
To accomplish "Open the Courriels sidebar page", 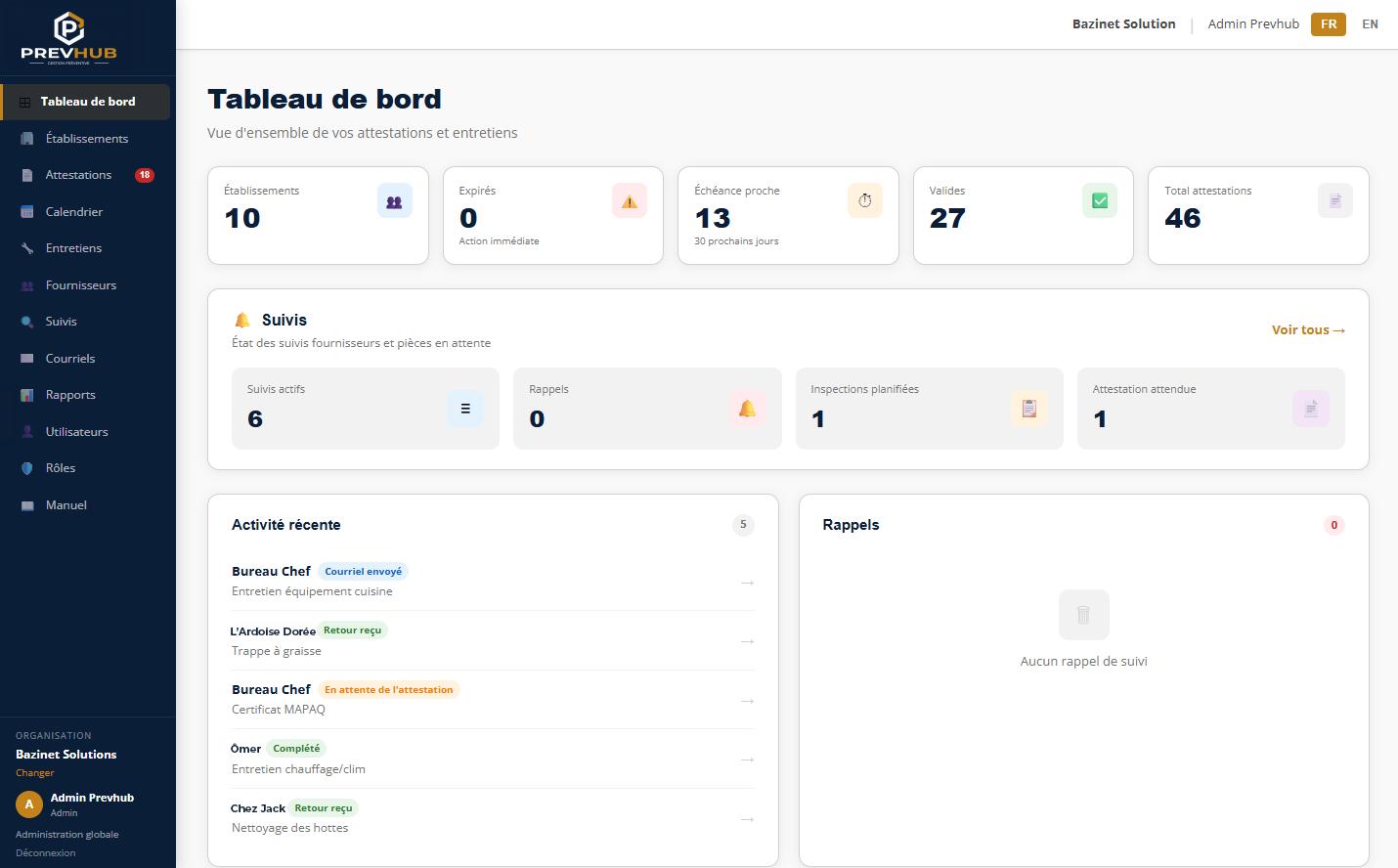I will [x=86, y=359].
